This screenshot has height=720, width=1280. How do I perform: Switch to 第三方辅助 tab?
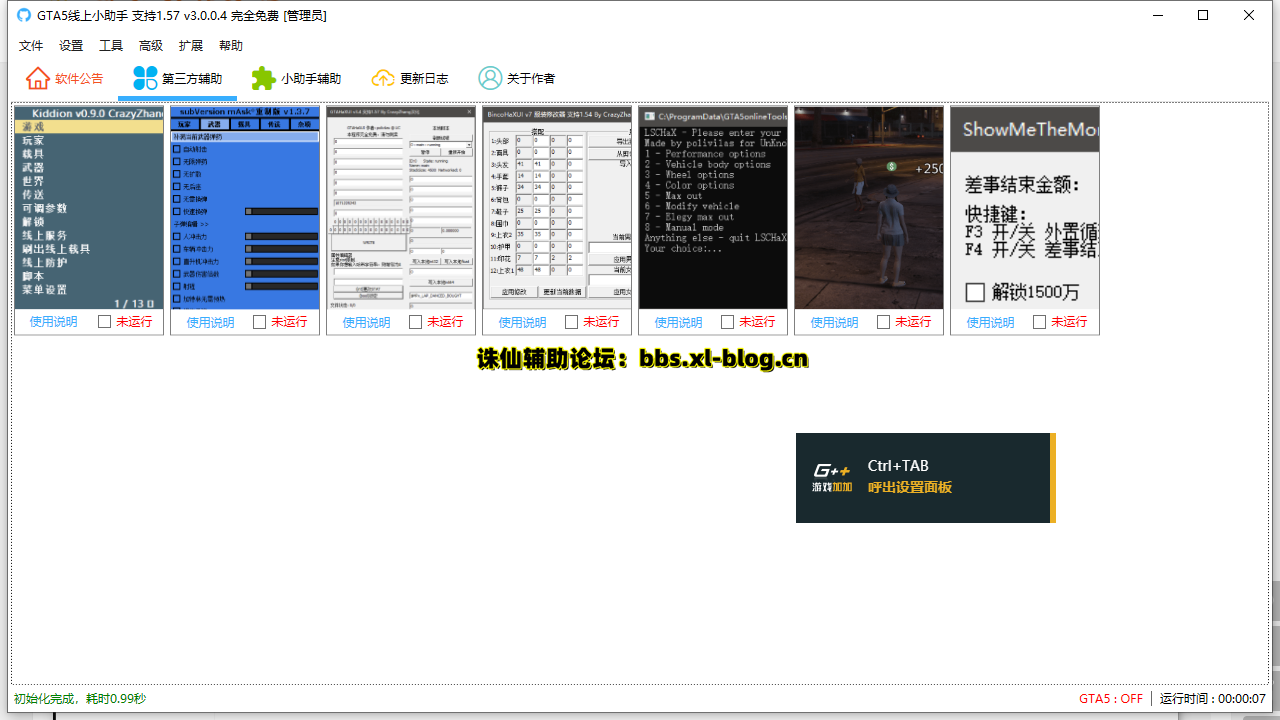[x=177, y=78]
